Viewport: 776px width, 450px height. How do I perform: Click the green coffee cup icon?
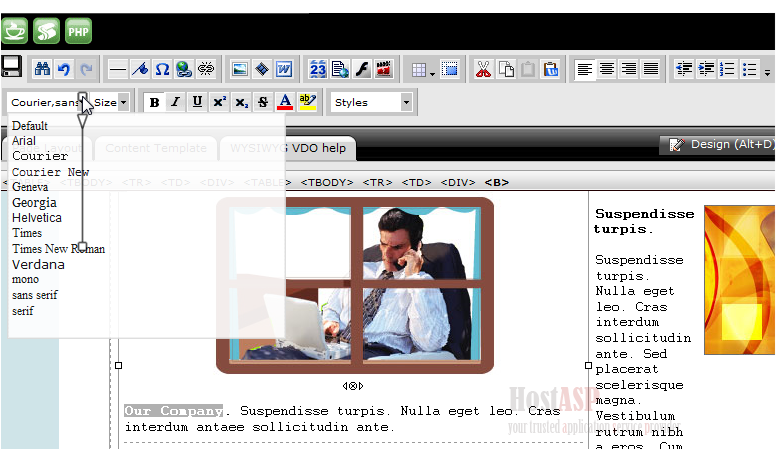14,31
